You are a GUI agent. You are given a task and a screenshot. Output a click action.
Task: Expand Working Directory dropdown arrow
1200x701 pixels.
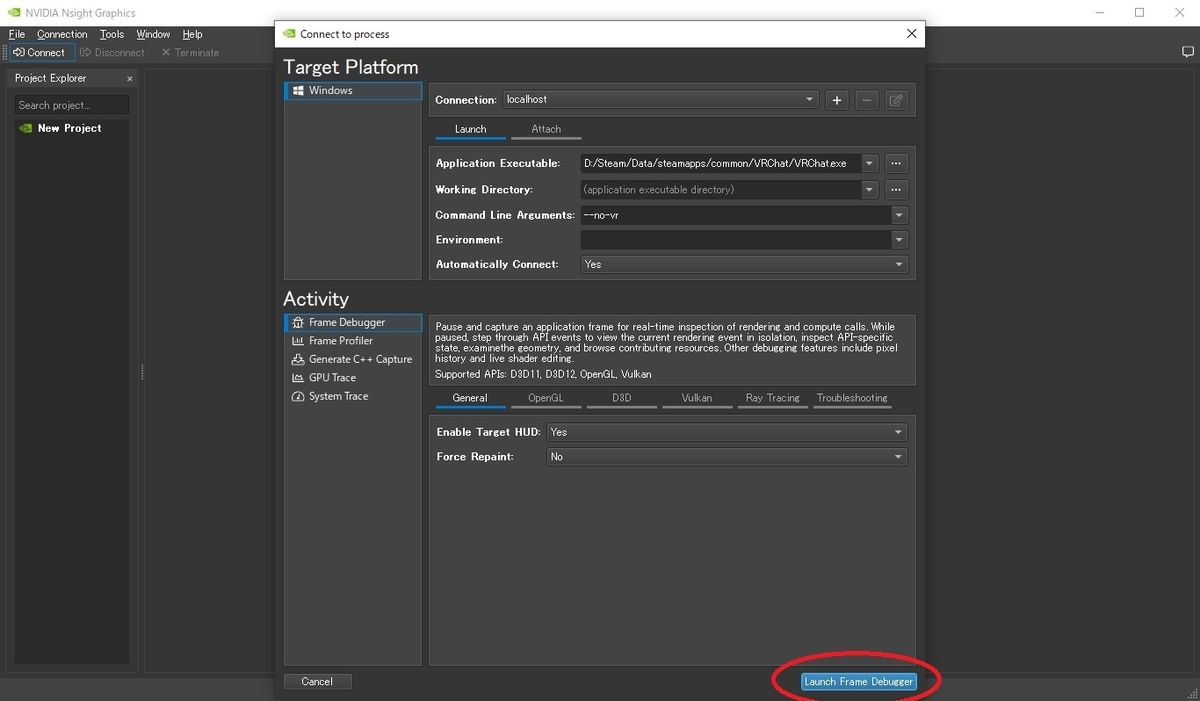(869, 189)
